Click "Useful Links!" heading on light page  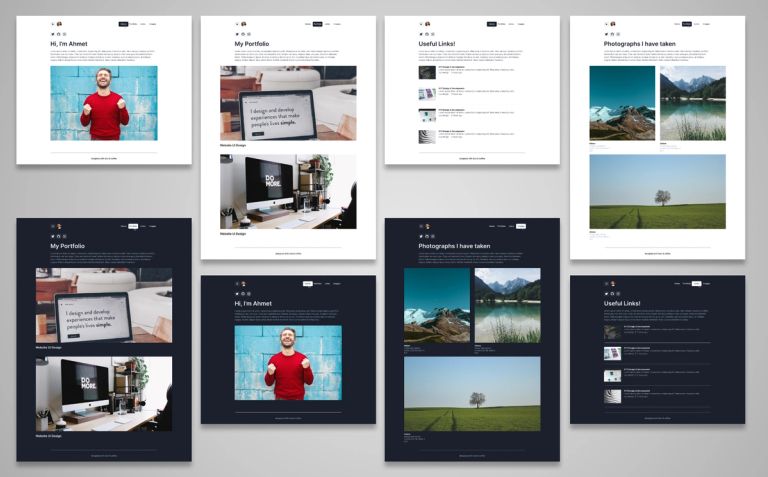(x=437, y=44)
